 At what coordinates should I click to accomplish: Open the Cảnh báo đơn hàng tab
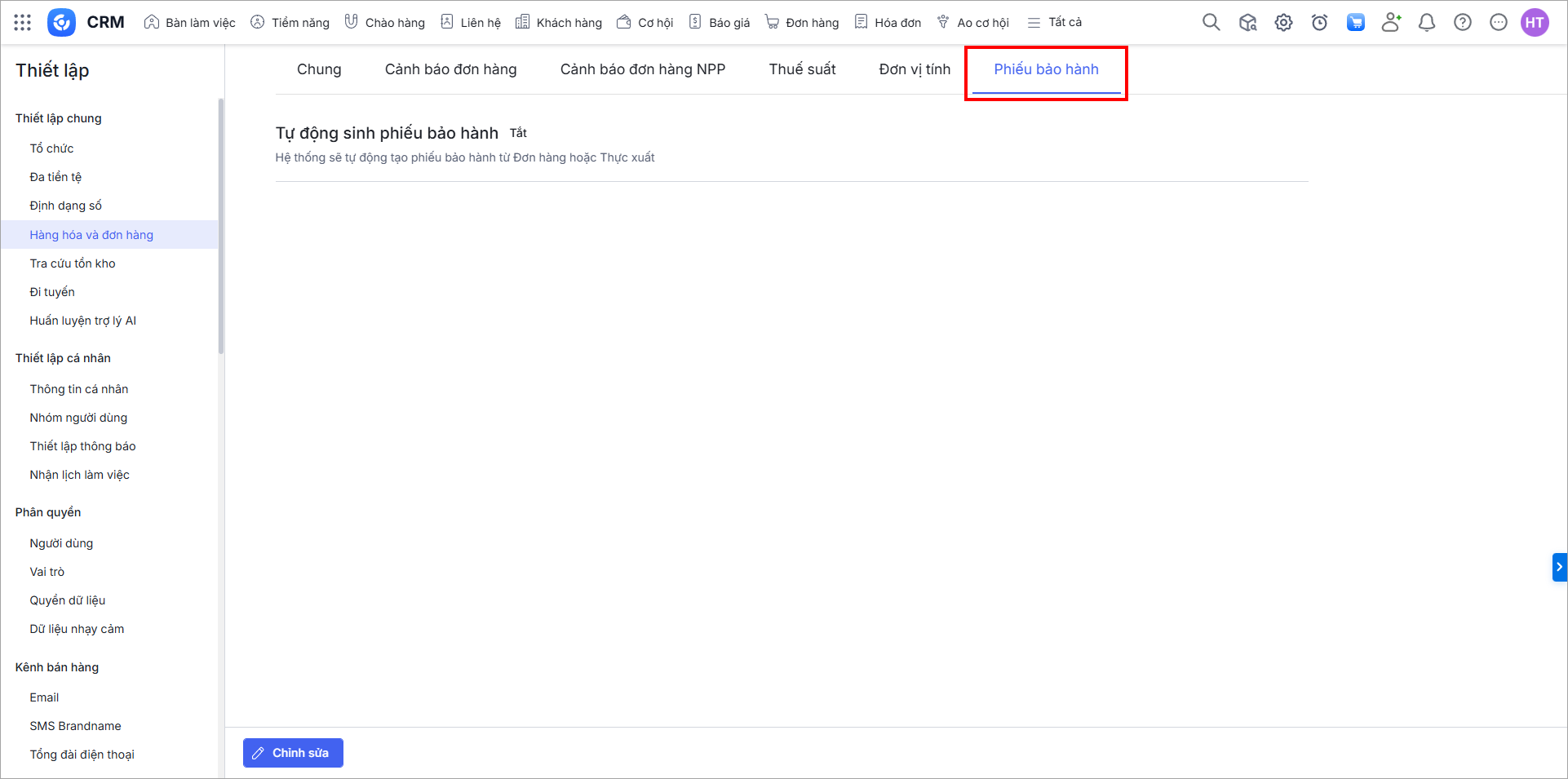pyautogui.click(x=450, y=69)
